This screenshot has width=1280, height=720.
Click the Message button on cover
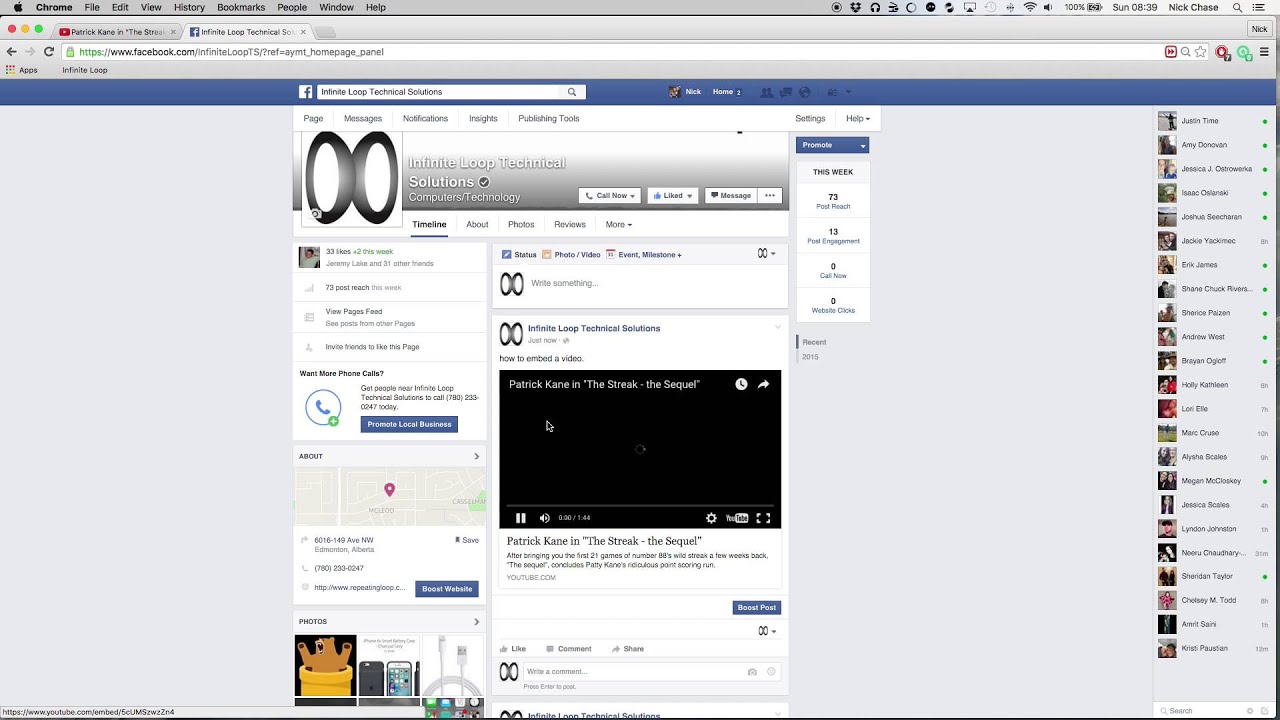[x=729, y=196]
